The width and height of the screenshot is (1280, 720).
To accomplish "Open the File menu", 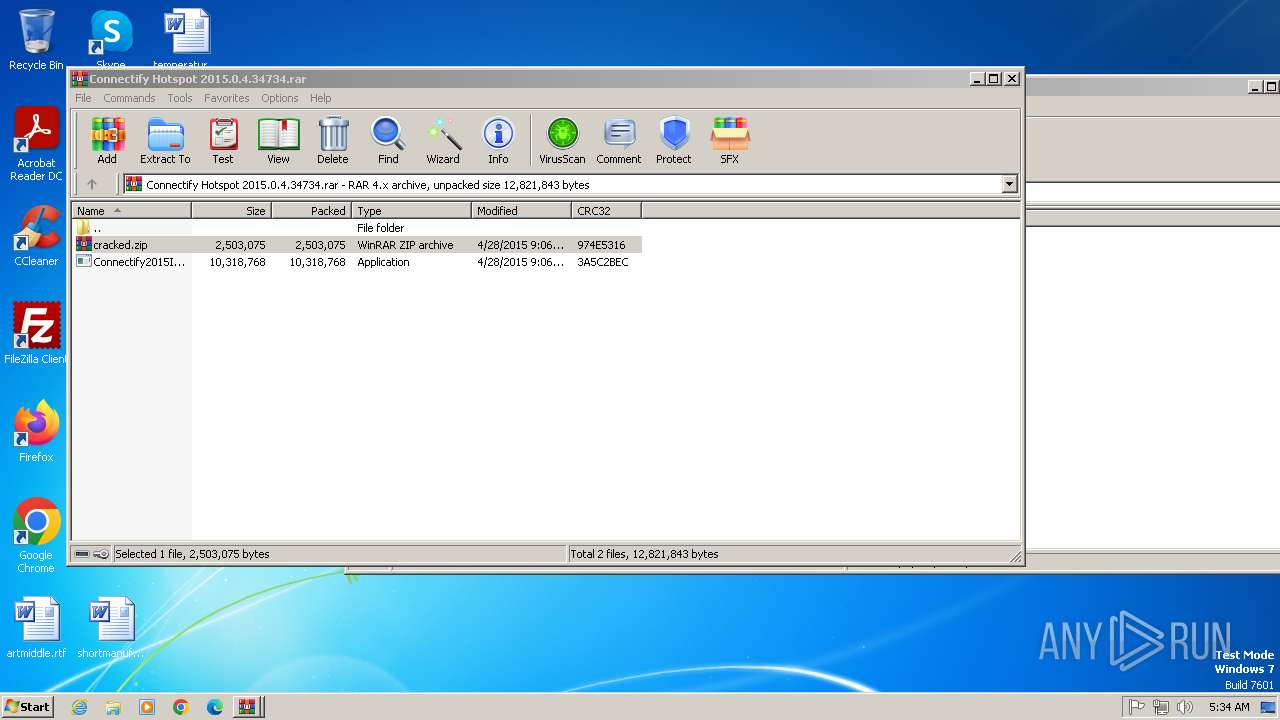I will click(83, 98).
